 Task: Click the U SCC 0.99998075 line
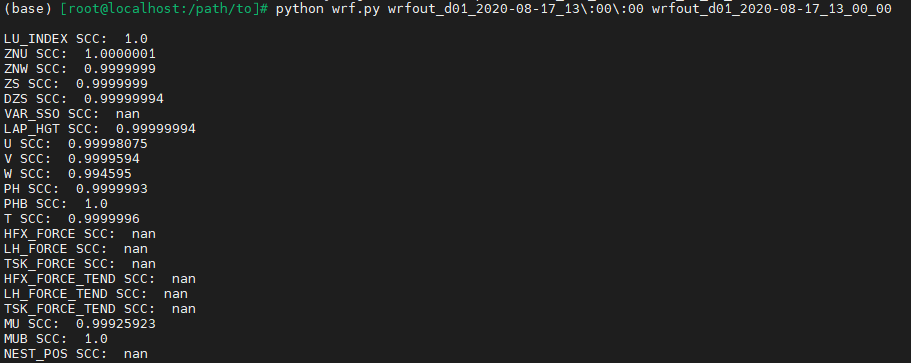76,143
